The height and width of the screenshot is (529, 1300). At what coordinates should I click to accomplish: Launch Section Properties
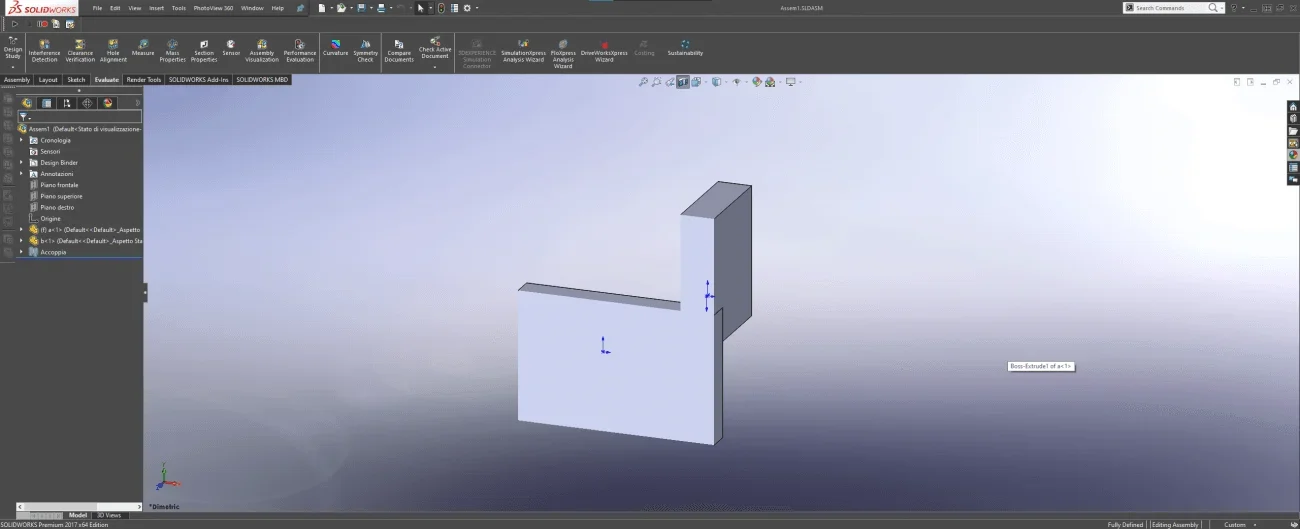pyautogui.click(x=204, y=51)
